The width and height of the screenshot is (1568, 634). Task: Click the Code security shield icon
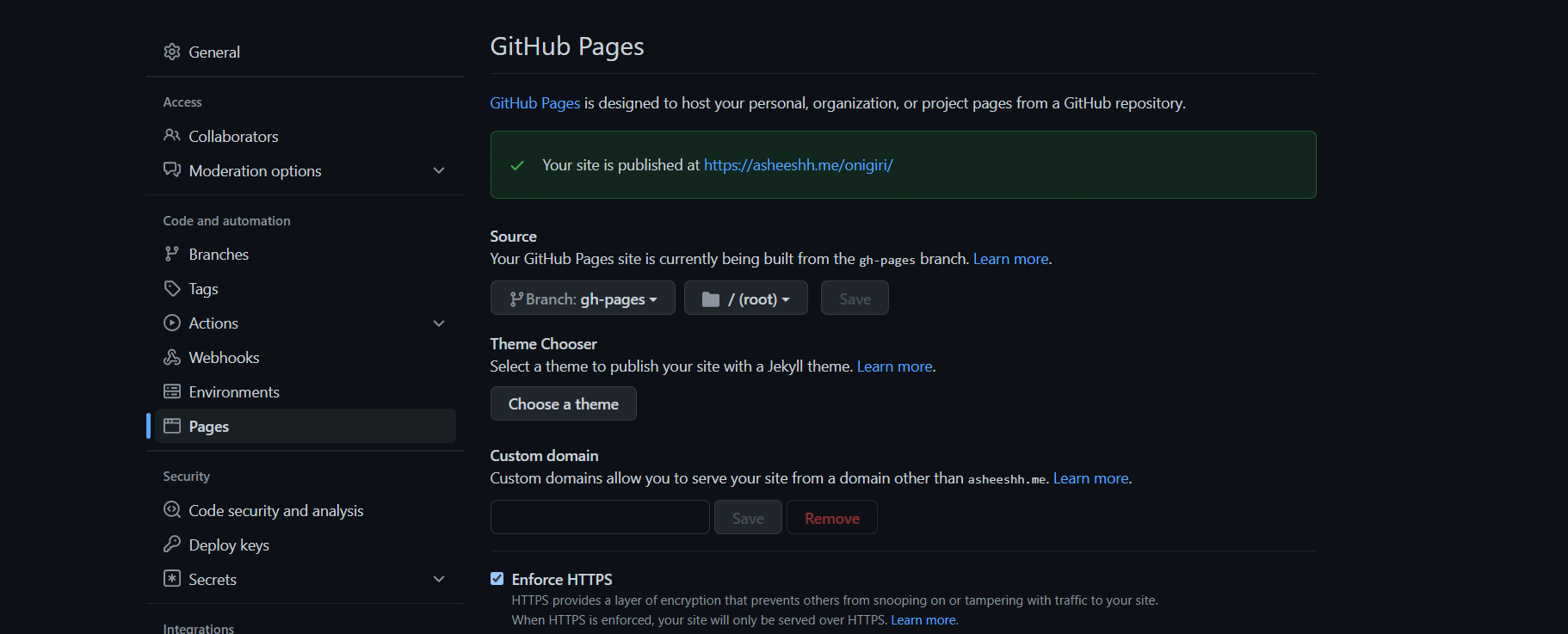click(172, 509)
